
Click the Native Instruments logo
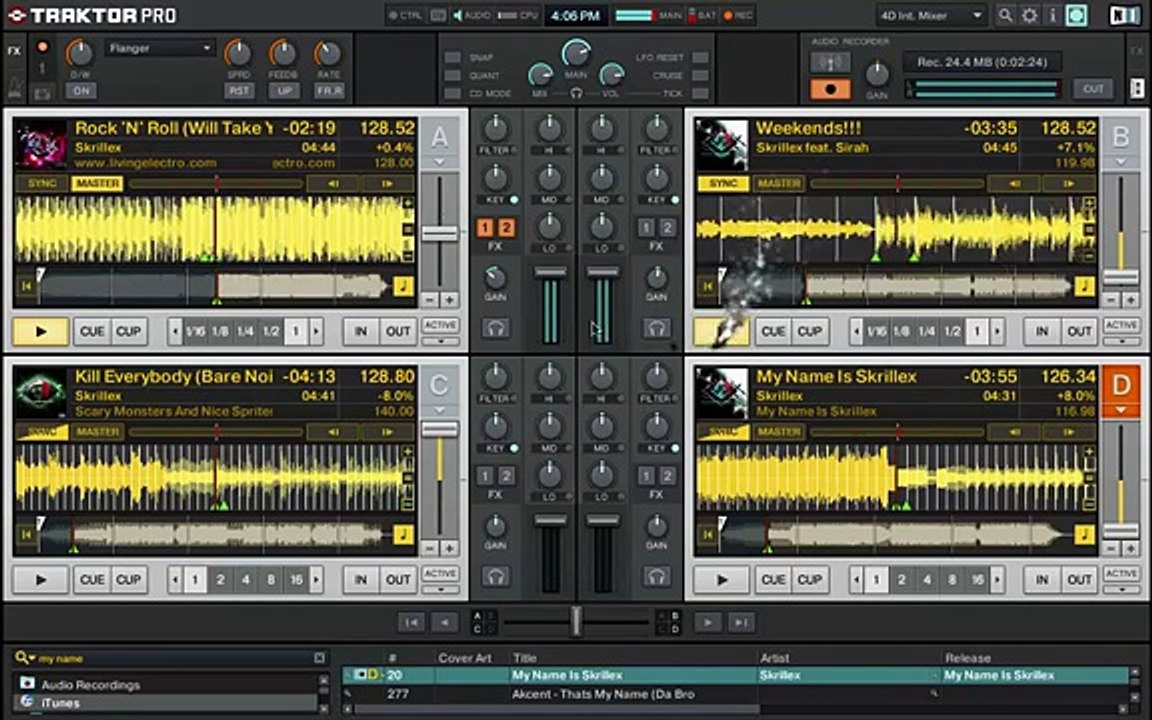tap(1124, 15)
